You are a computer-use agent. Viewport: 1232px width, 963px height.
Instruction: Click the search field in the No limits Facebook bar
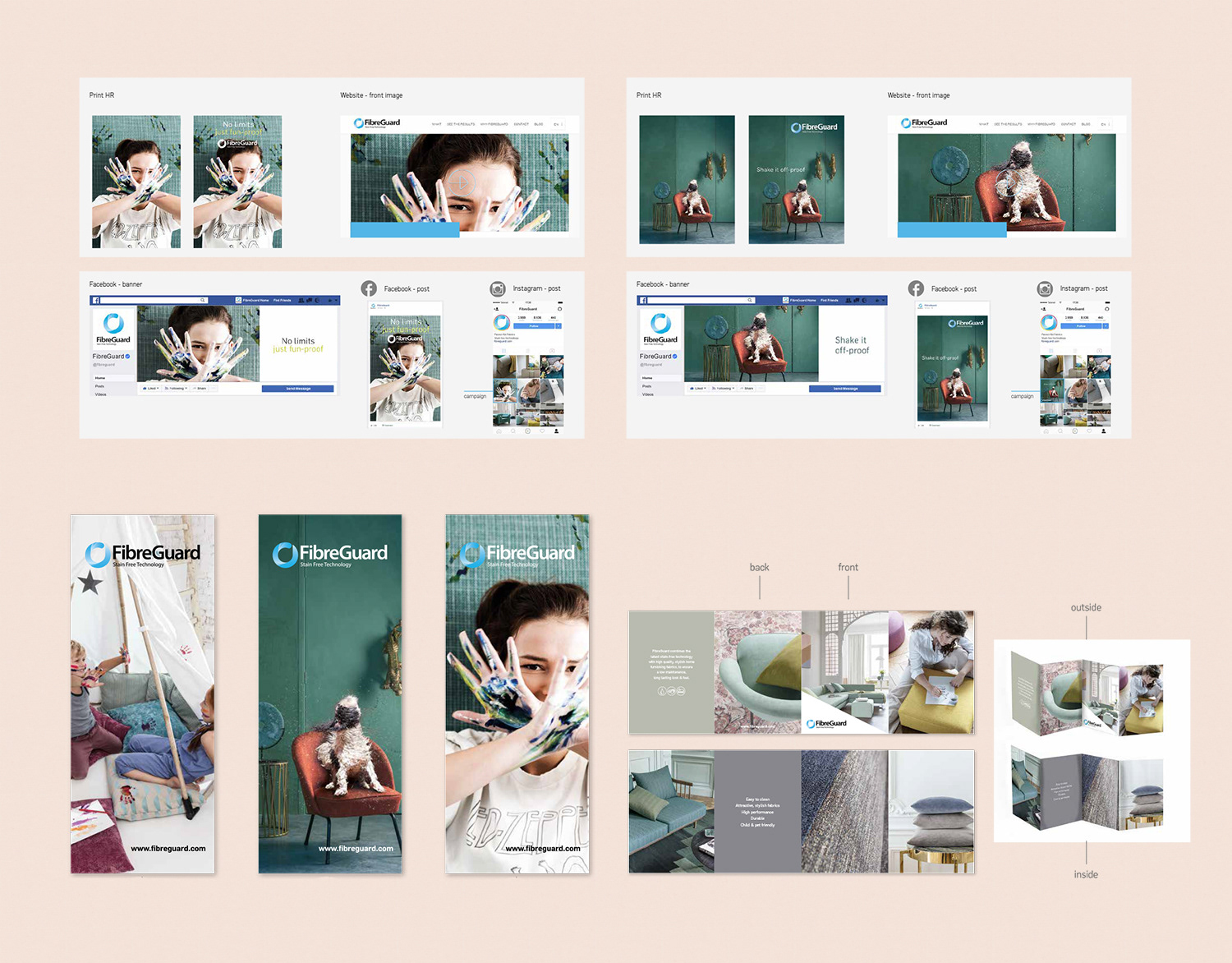point(154,300)
